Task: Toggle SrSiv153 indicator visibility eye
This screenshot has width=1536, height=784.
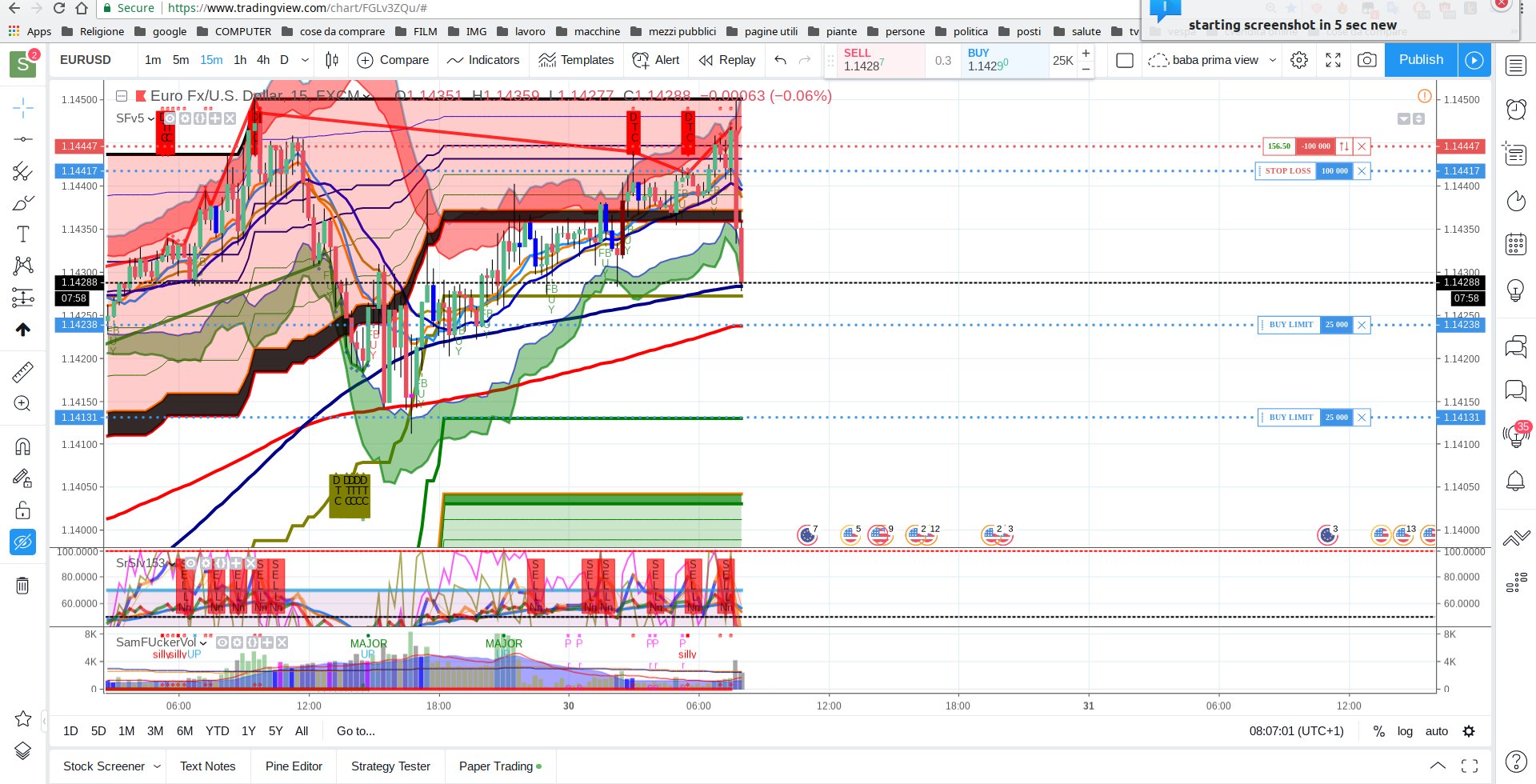Action: [190, 563]
